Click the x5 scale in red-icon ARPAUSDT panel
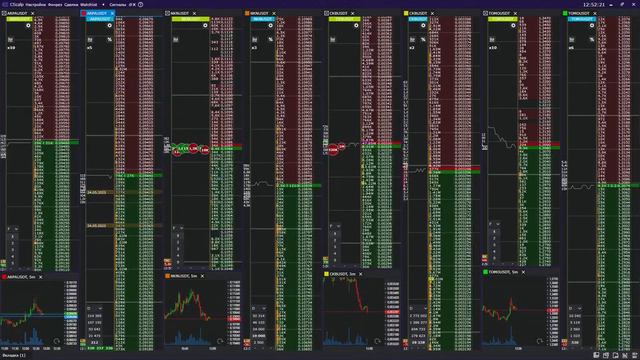 [x=90, y=48]
